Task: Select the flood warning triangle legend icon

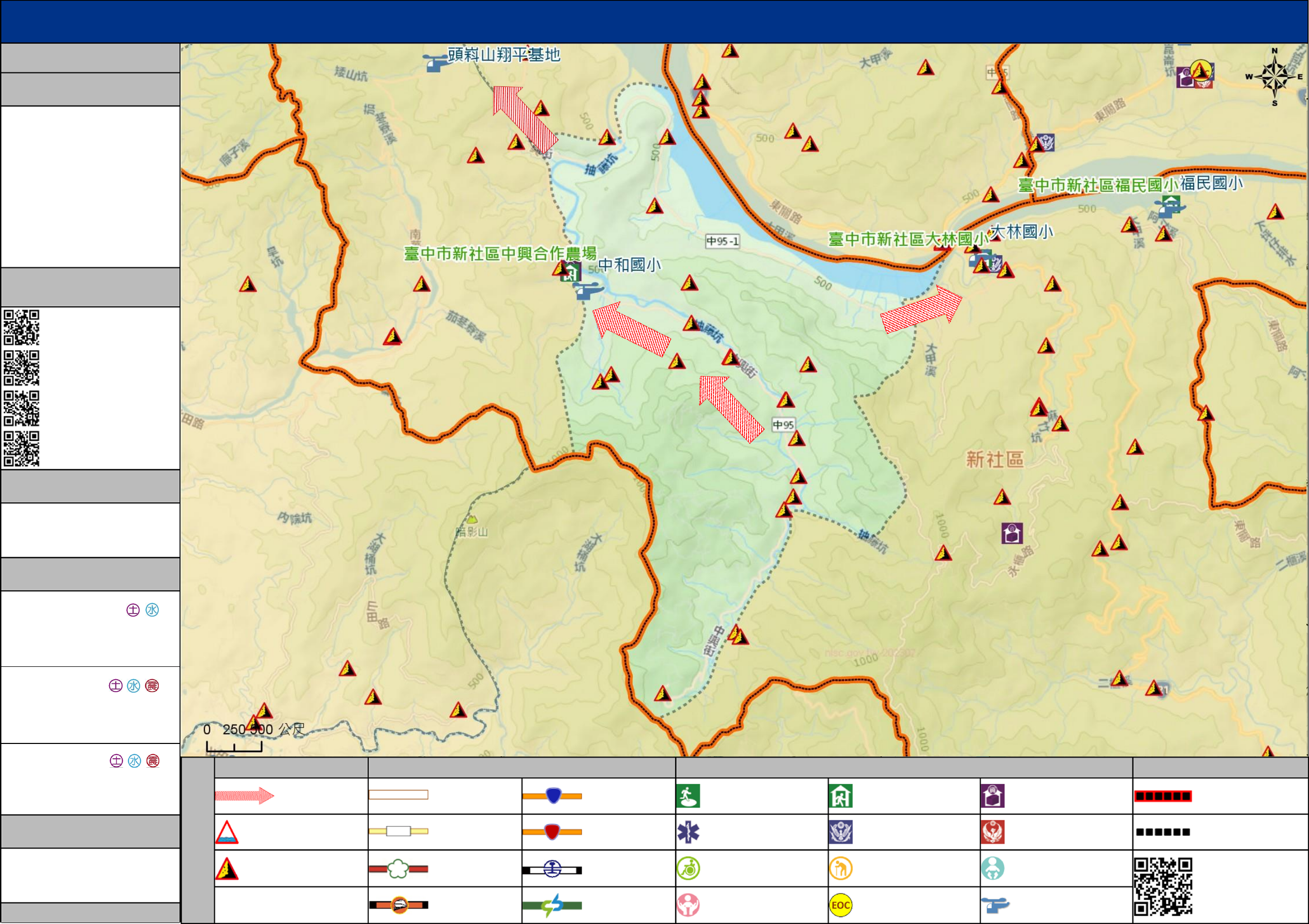Action: (226, 832)
